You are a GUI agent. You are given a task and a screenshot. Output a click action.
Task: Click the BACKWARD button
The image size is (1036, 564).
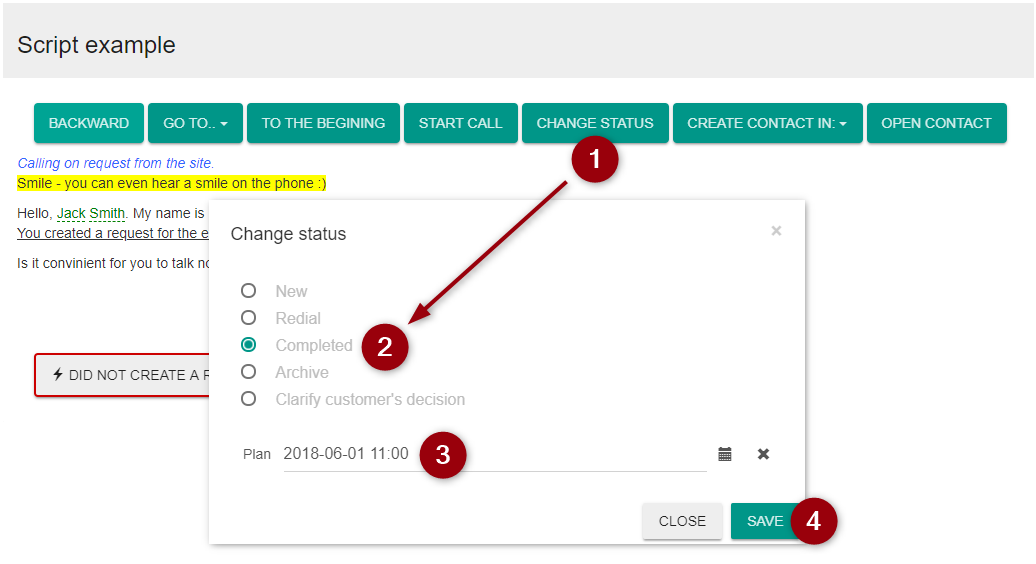tap(89, 123)
